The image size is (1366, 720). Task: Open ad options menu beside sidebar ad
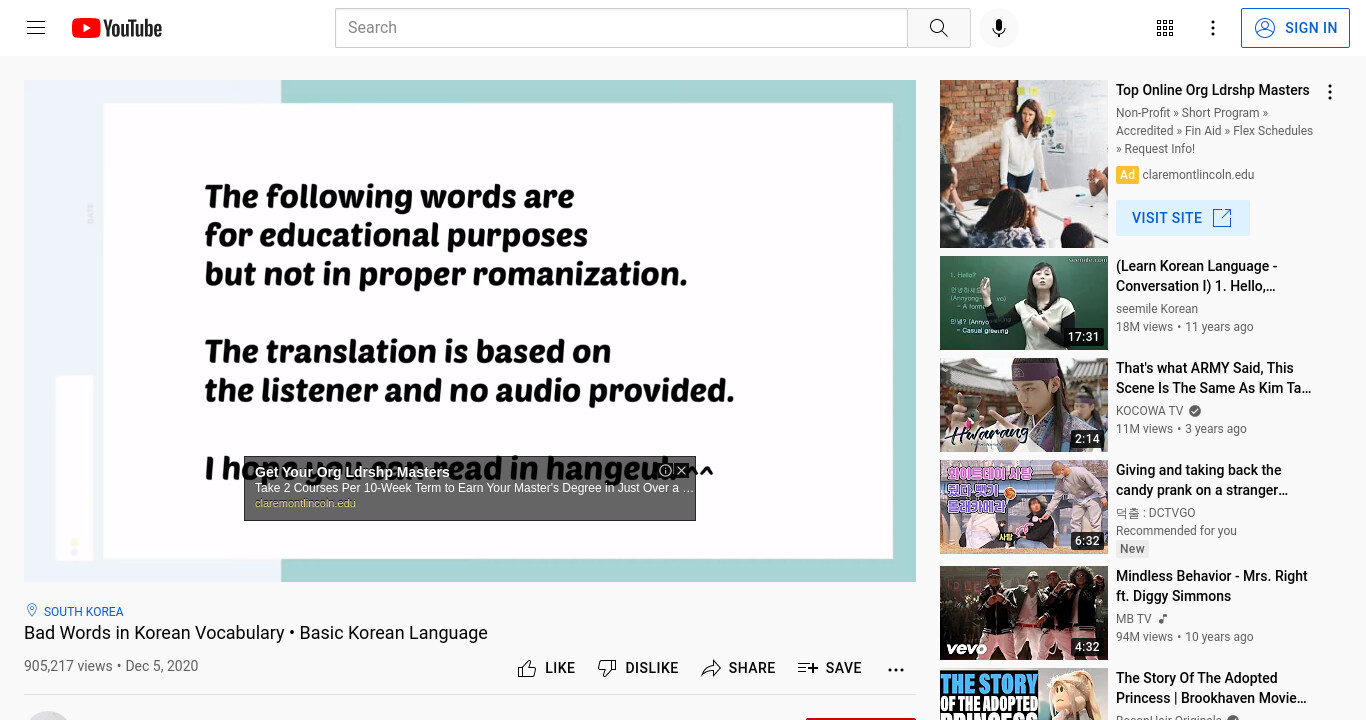(x=1330, y=92)
